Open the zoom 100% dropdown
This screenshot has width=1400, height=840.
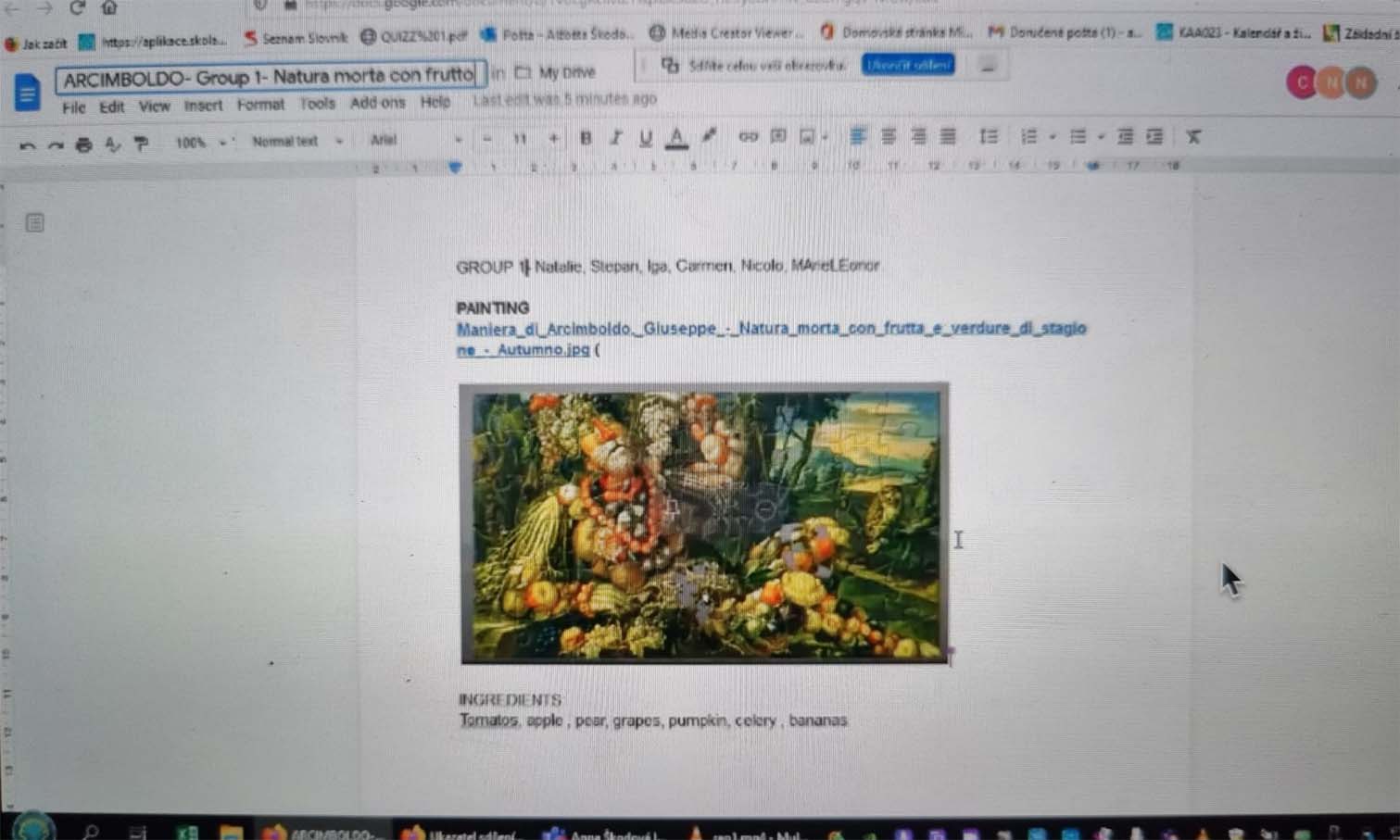point(200,143)
